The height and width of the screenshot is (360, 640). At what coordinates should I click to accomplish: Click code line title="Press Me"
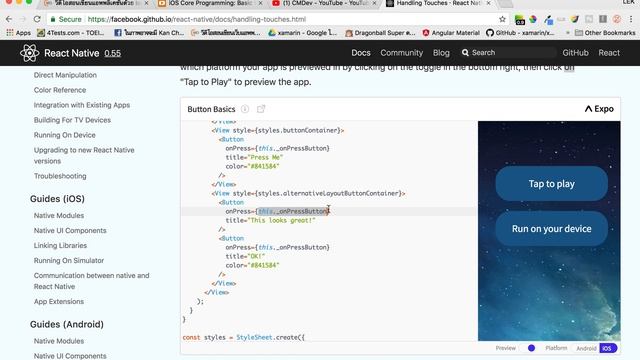tap(254, 157)
